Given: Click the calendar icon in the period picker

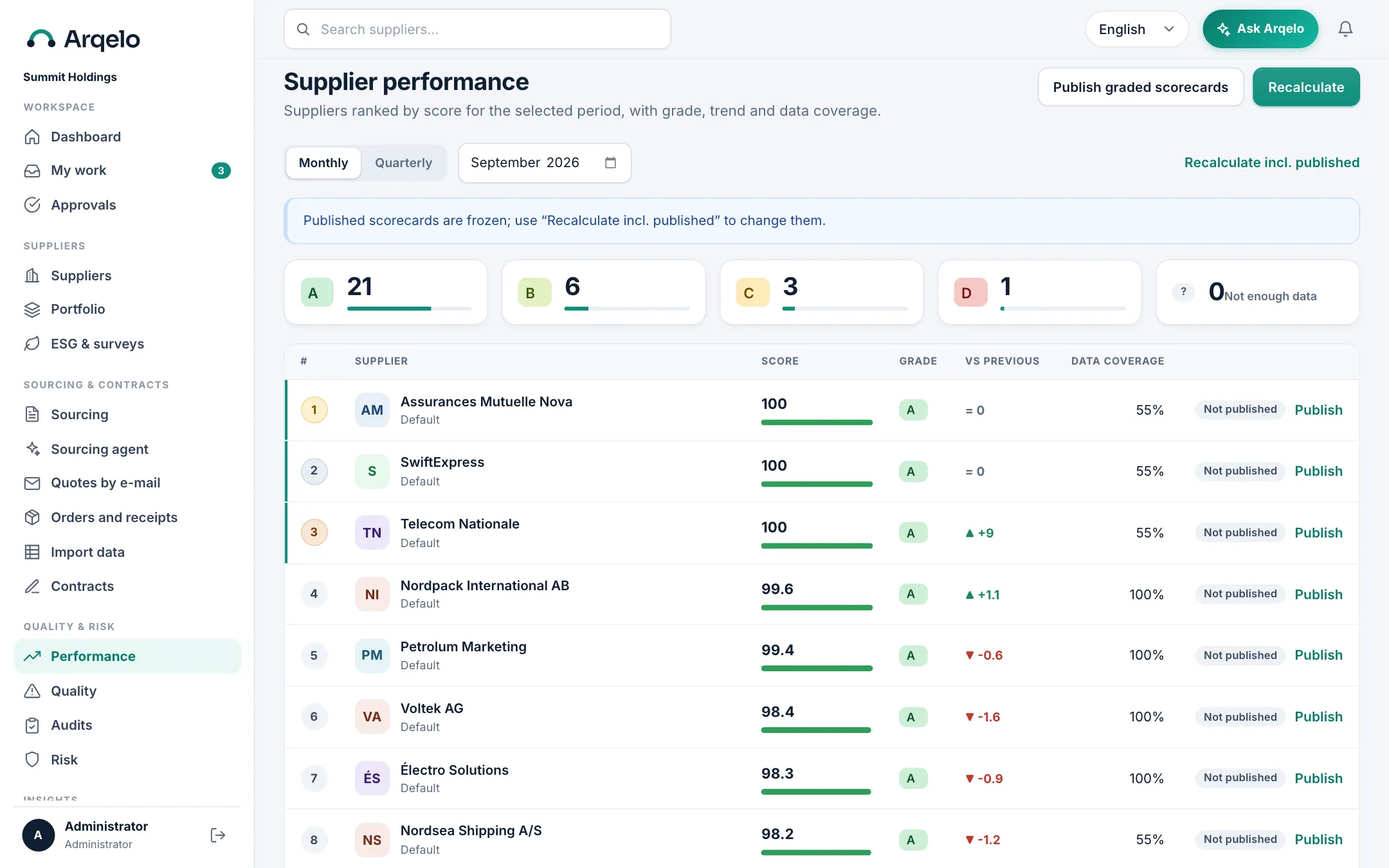Looking at the screenshot, I should [610, 163].
